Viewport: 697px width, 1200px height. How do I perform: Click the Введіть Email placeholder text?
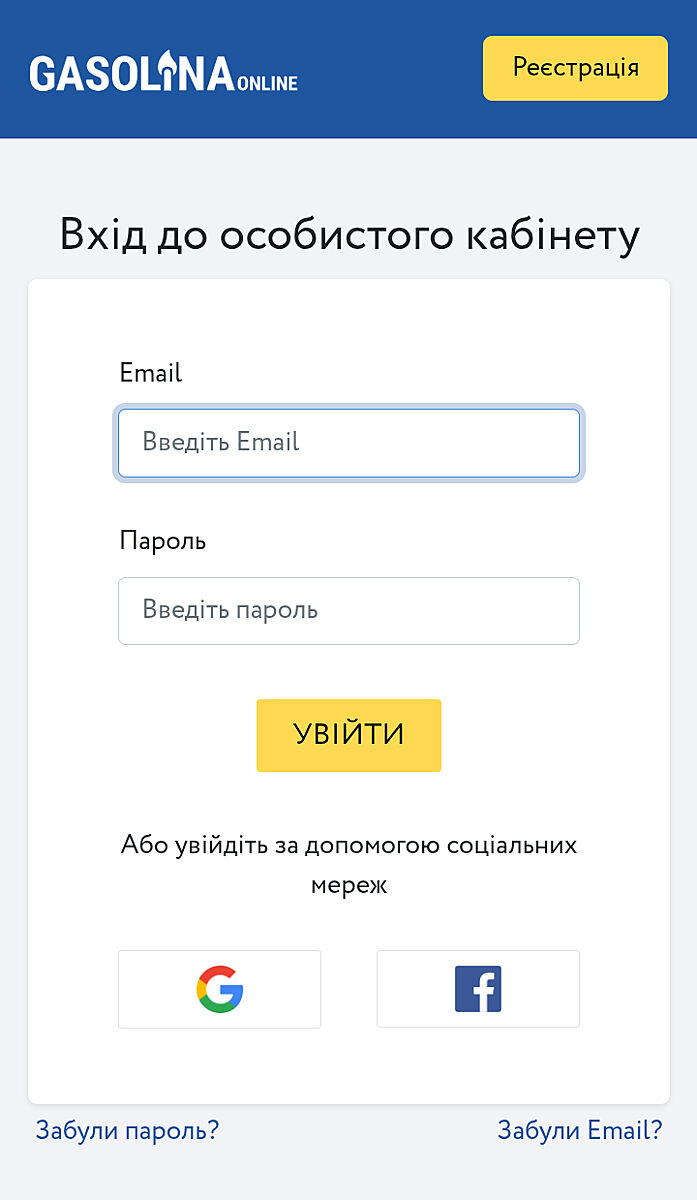click(x=221, y=442)
